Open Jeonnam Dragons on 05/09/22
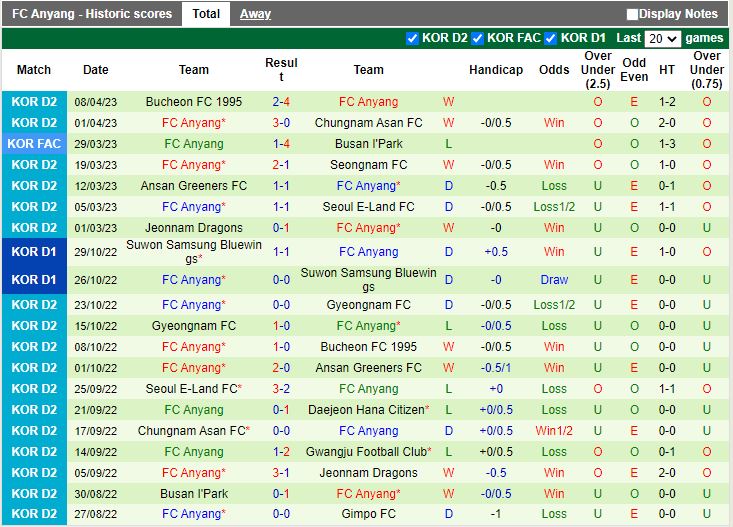 tap(368, 473)
